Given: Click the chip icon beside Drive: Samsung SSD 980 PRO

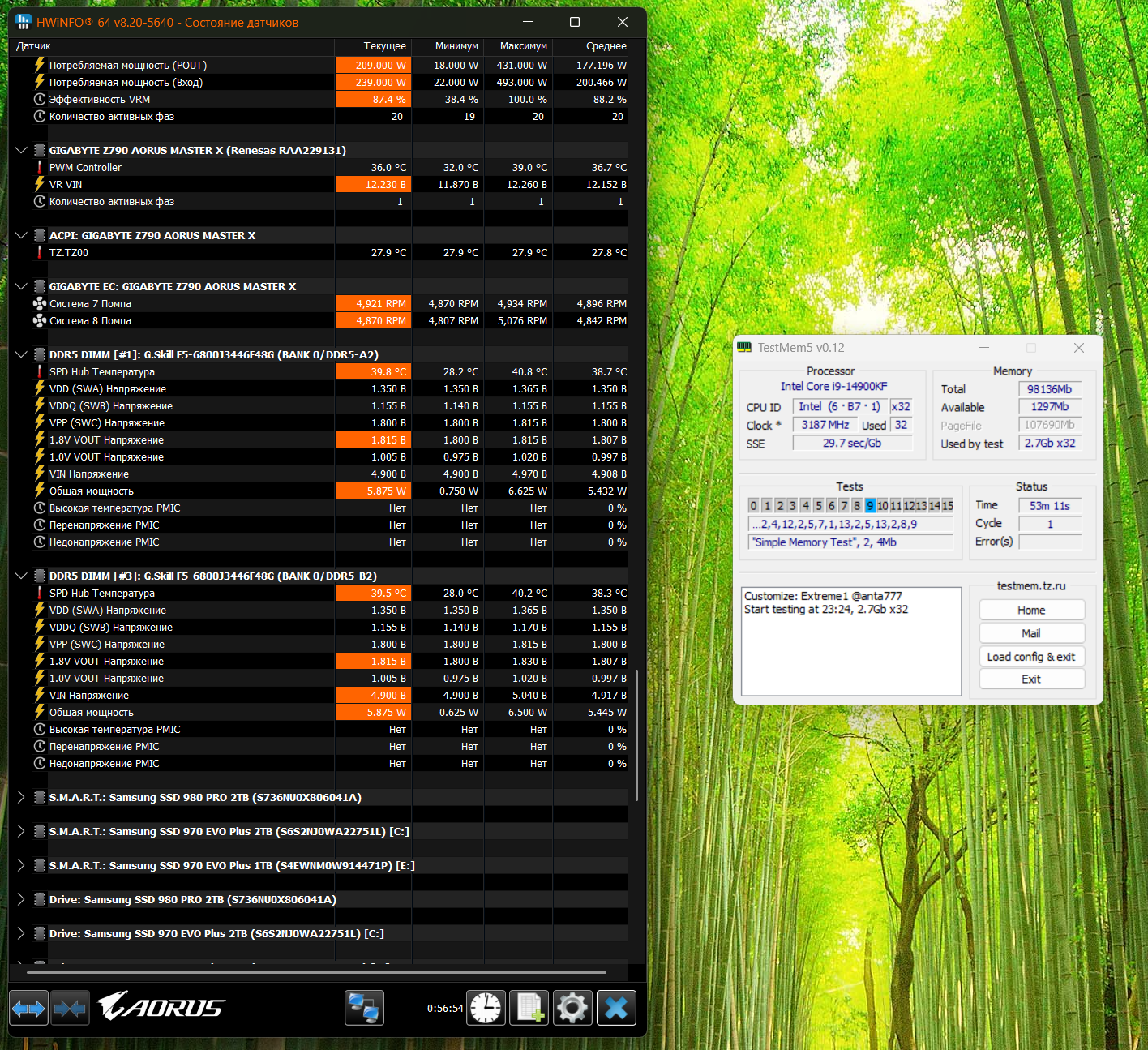Looking at the screenshot, I should pyautogui.click(x=39, y=899).
